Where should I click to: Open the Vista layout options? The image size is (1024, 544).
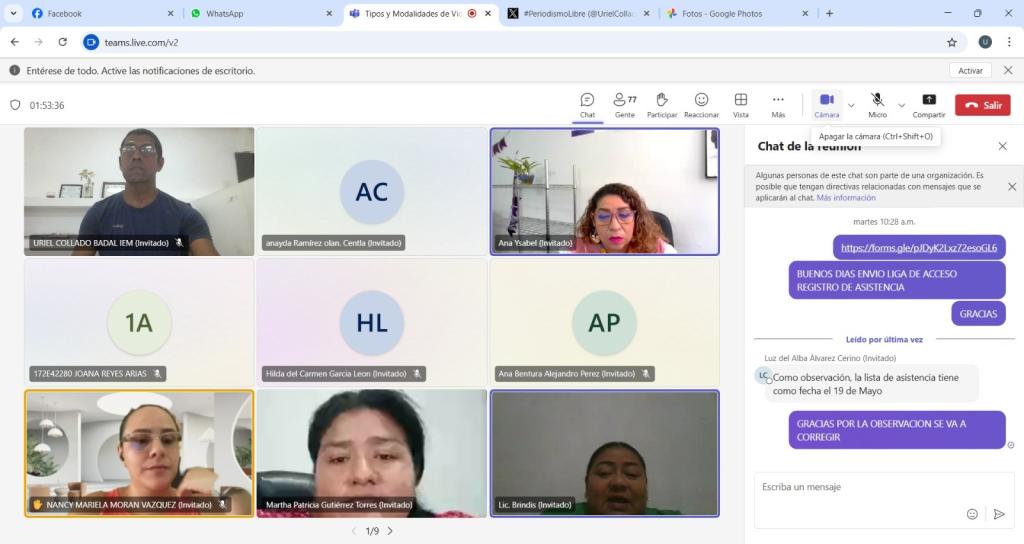(x=741, y=104)
